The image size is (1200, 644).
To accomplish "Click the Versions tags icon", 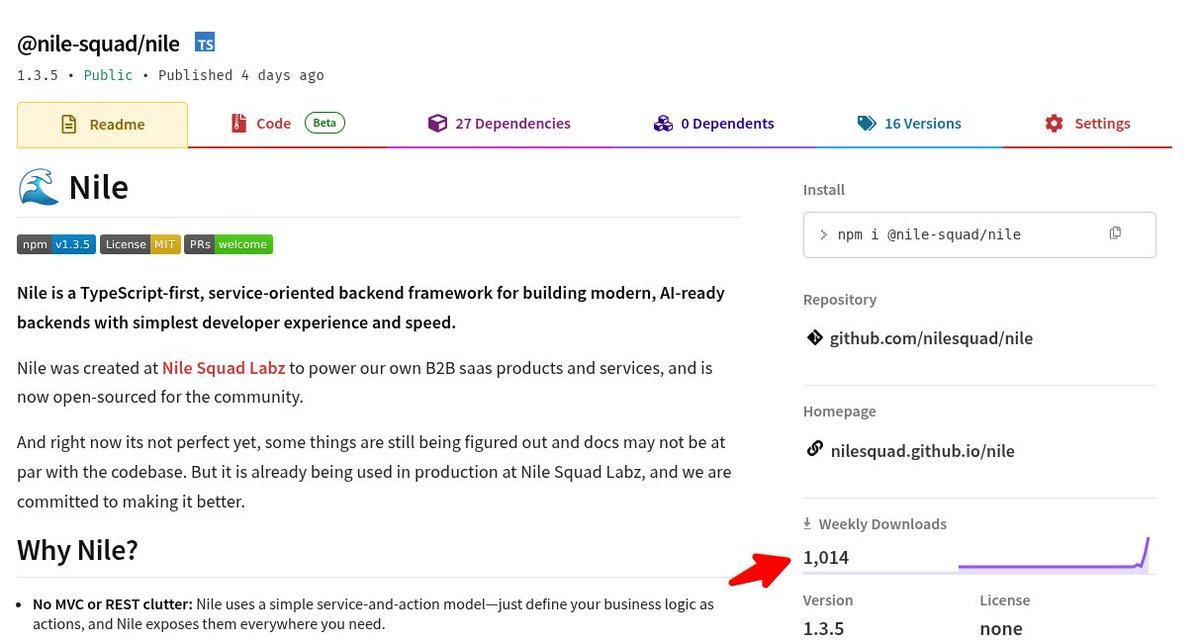I will coord(866,123).
